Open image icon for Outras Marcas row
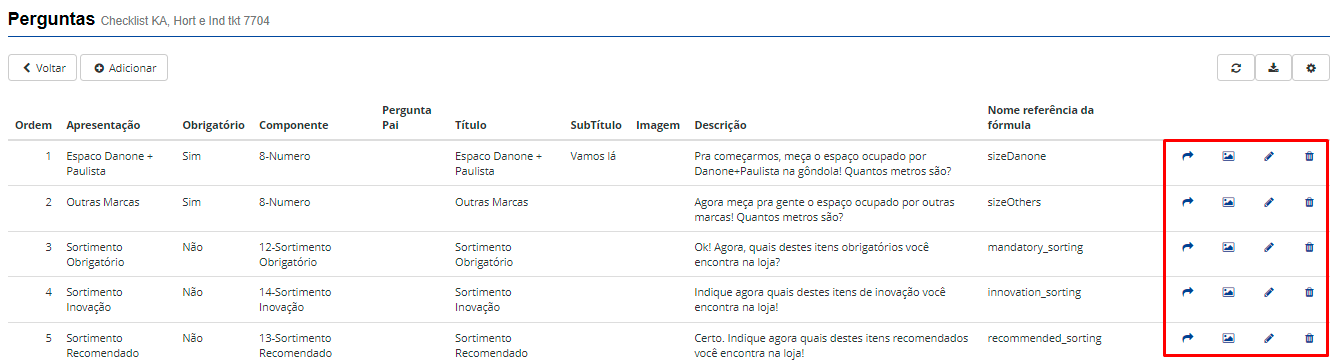Image resolution: width=1335 pixels, height=362 pixels. pos(1228,202)
